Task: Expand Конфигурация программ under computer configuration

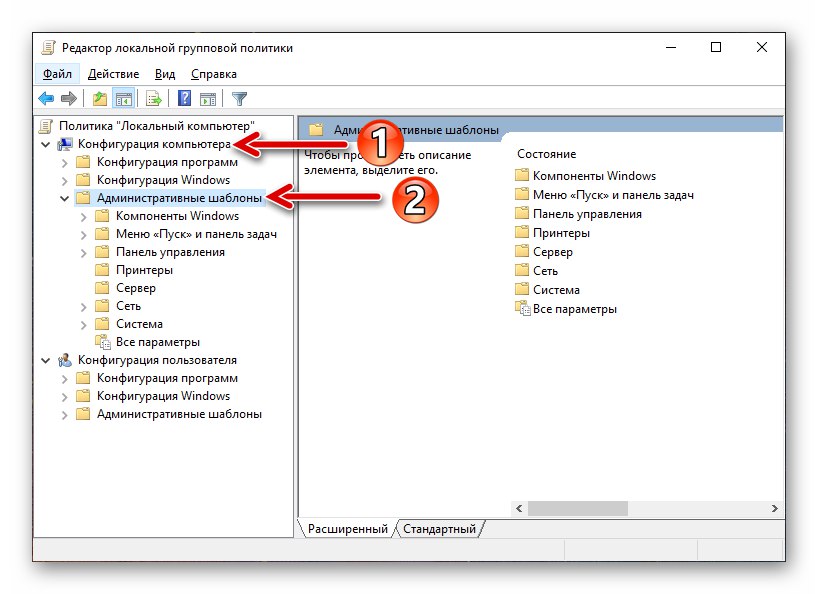Action: tap(65, 163)
